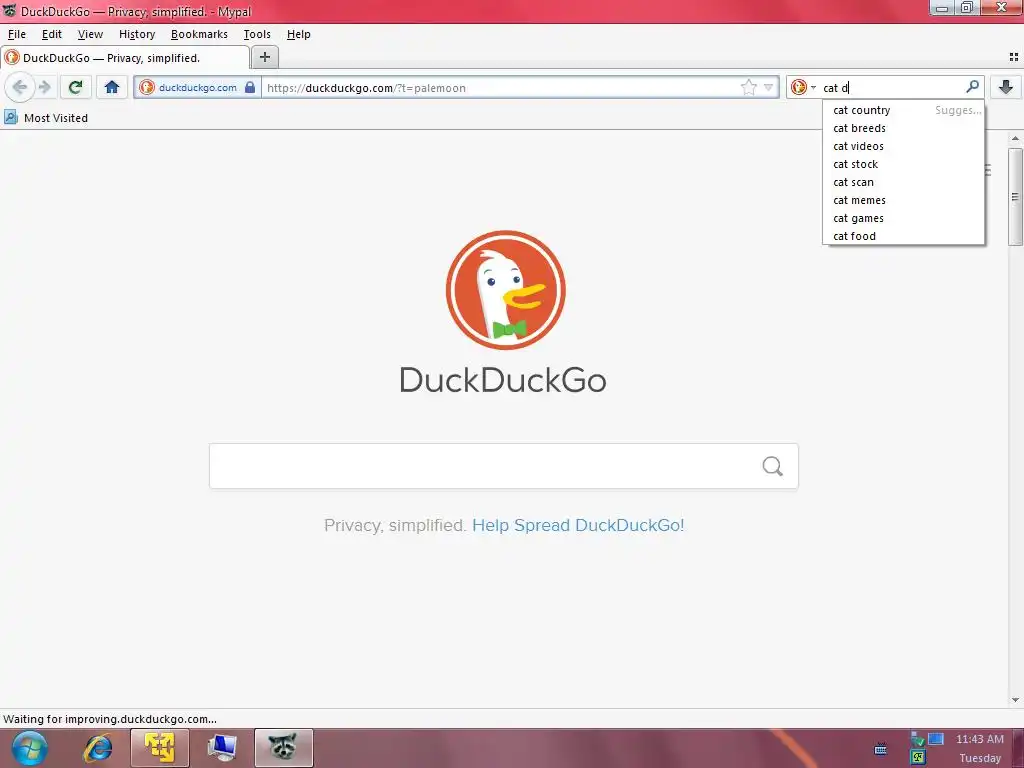
Task: Click the blue monitor tray icon
Action: [x=936, y=739]
